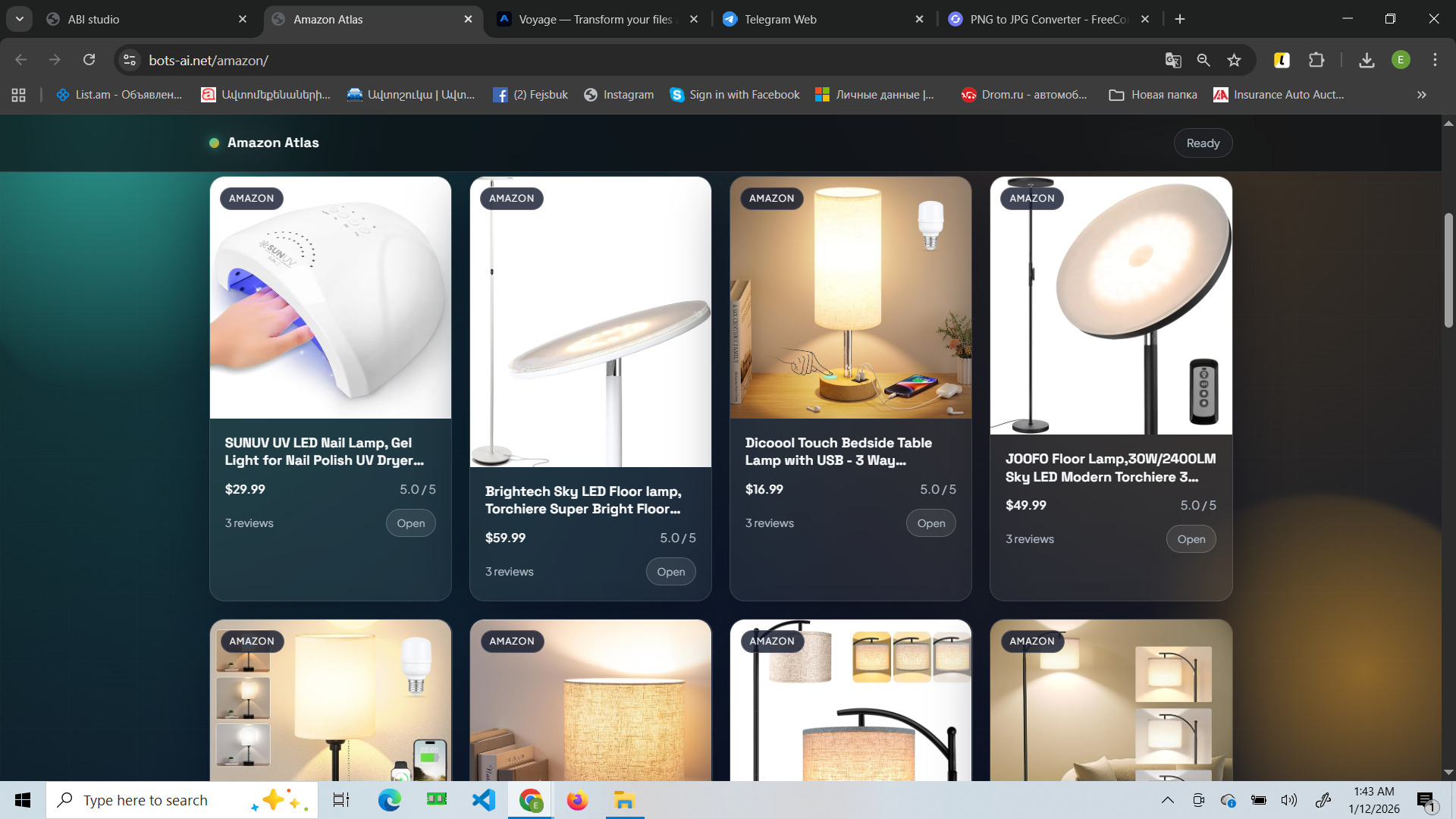Show hidden system tray icons
Viewport: 1456px width, 819px height.
click(1168, 800)
